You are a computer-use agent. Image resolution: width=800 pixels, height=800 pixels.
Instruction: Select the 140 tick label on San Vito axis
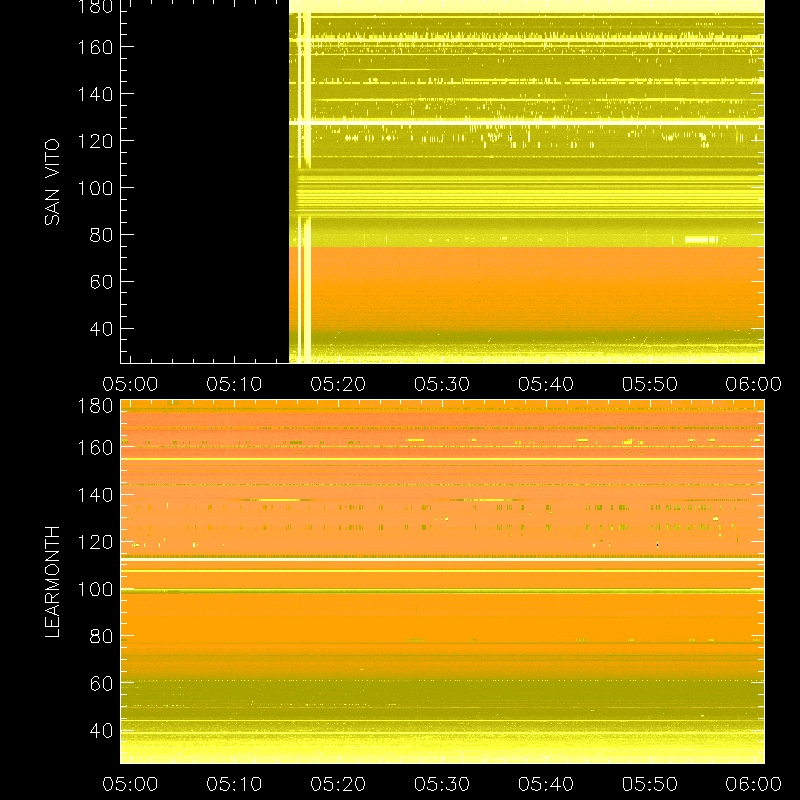[95, 94]
